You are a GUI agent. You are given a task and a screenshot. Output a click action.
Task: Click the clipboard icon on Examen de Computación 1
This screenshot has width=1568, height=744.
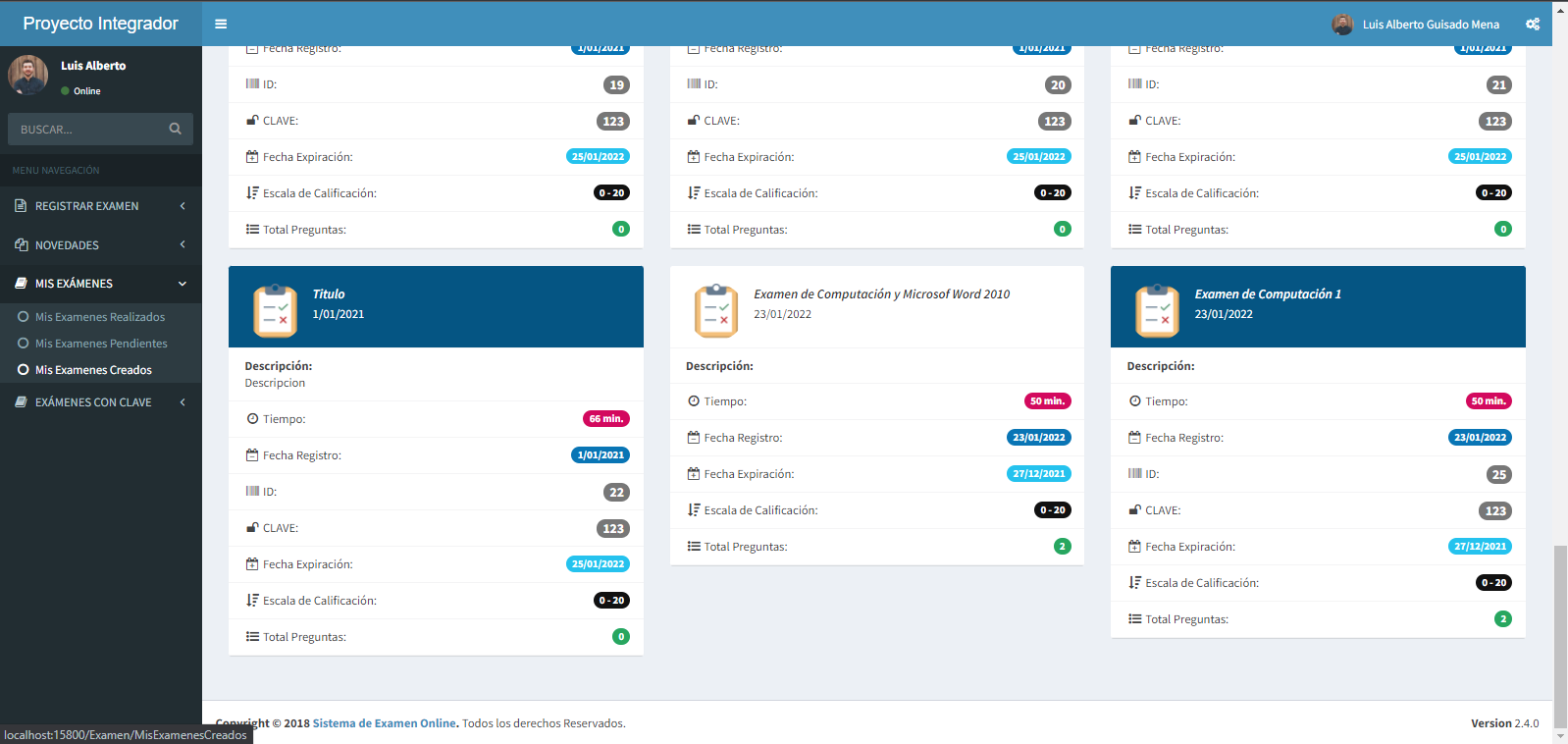(x=1158, y=311)
